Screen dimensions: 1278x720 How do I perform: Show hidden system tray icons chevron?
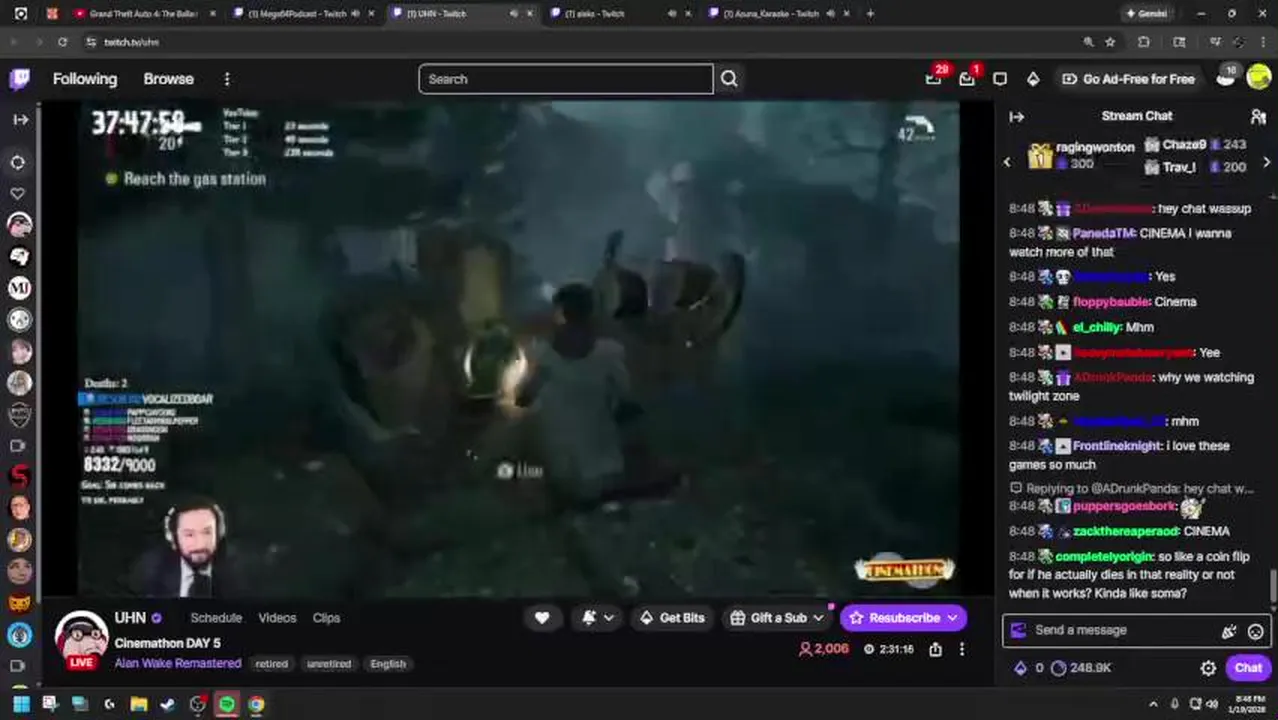(x=1153, y=704)
